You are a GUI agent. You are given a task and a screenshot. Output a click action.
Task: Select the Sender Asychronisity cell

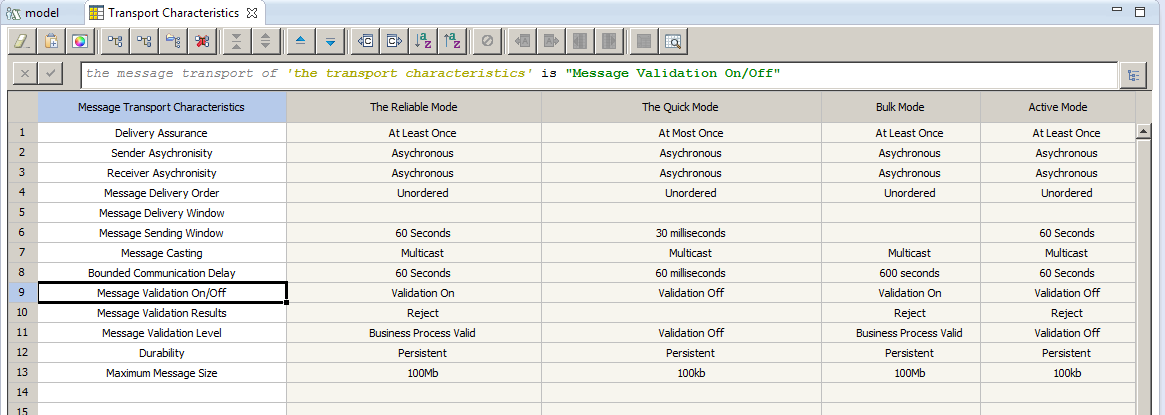(161, 153)
